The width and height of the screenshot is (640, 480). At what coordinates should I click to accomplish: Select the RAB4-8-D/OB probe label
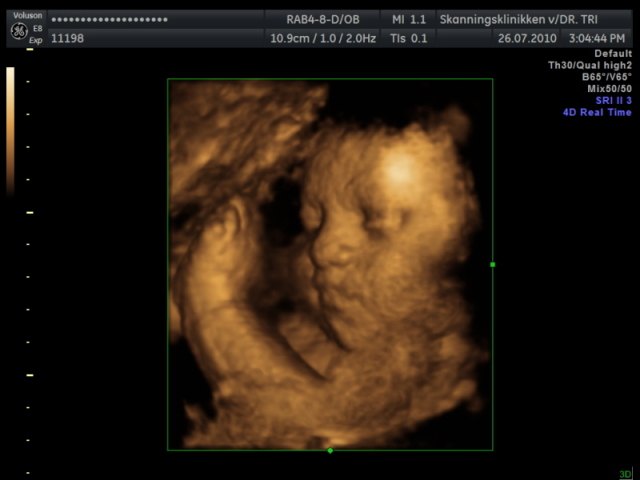[x=321, y=19]
